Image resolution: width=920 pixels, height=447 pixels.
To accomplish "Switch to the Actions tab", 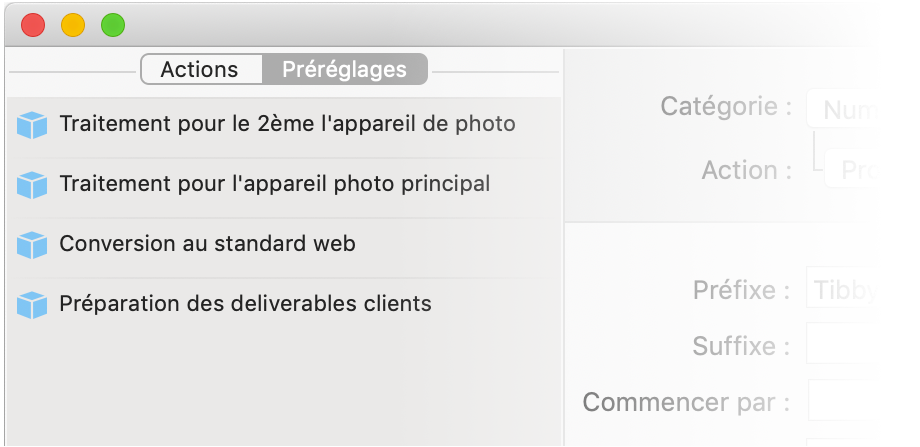I will tap(200, 70).
